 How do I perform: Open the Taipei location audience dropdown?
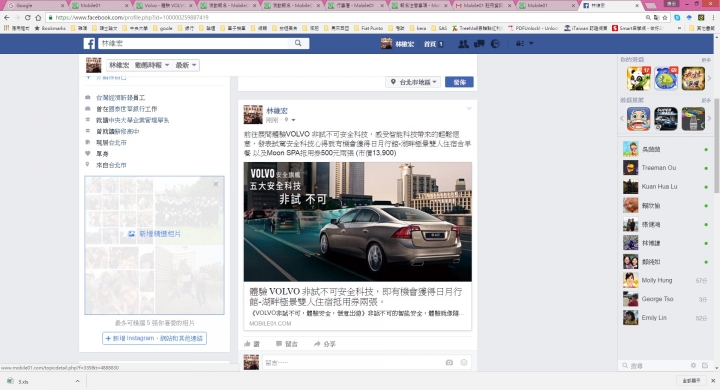[413, 82]
